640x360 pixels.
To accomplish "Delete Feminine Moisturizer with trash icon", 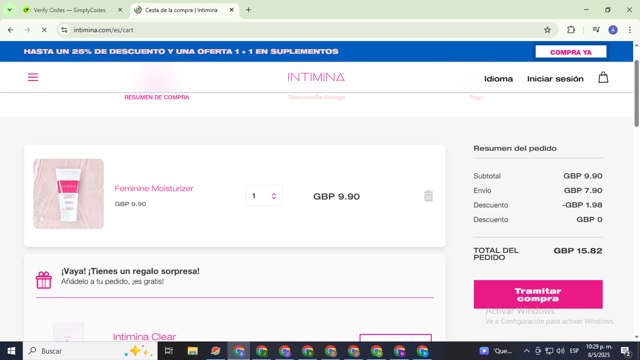I will pyautogui.click(x=428, y=196).
